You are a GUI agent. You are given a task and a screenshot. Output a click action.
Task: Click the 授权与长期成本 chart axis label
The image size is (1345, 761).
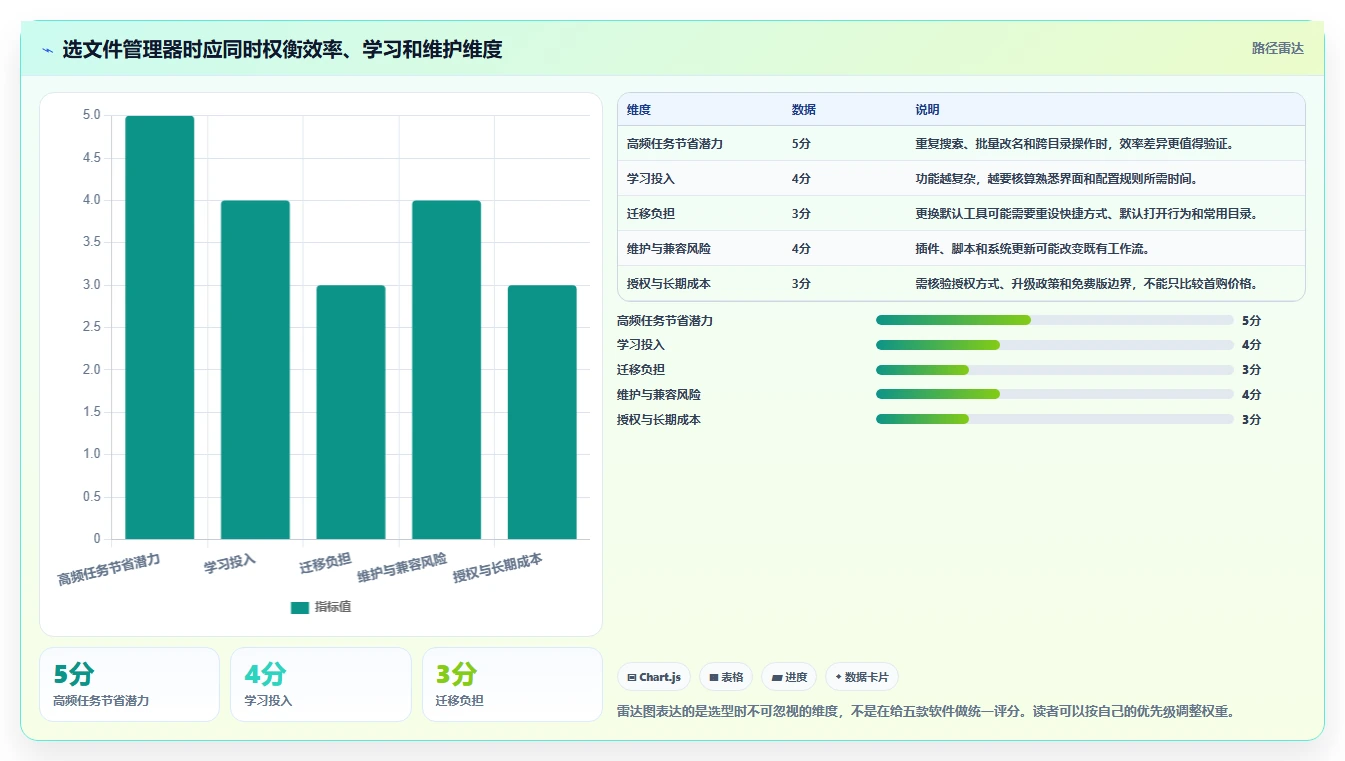click(x=498, y=567)
